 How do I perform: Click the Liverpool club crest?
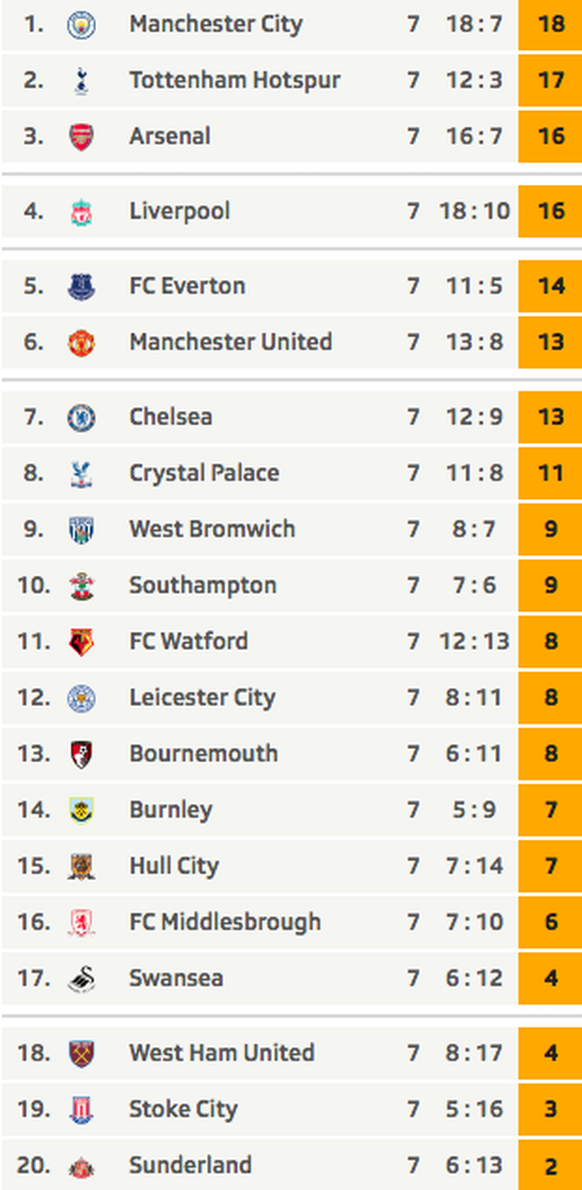pos(81,212)
